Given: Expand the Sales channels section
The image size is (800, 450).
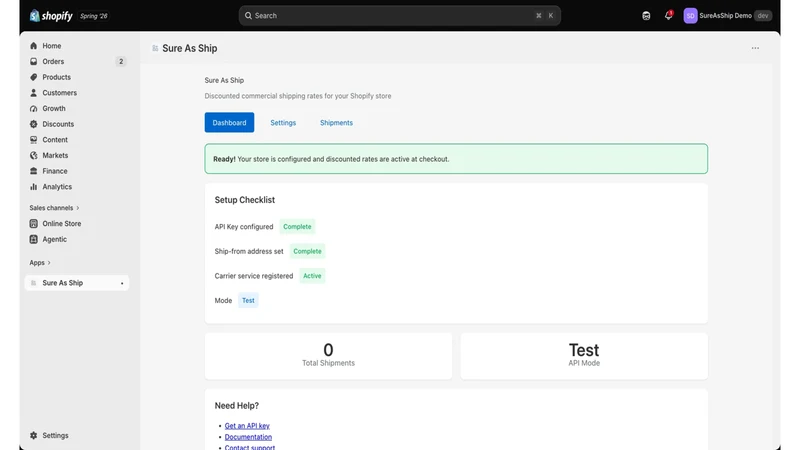Looking at the screenshot, I should coord(54,208).
